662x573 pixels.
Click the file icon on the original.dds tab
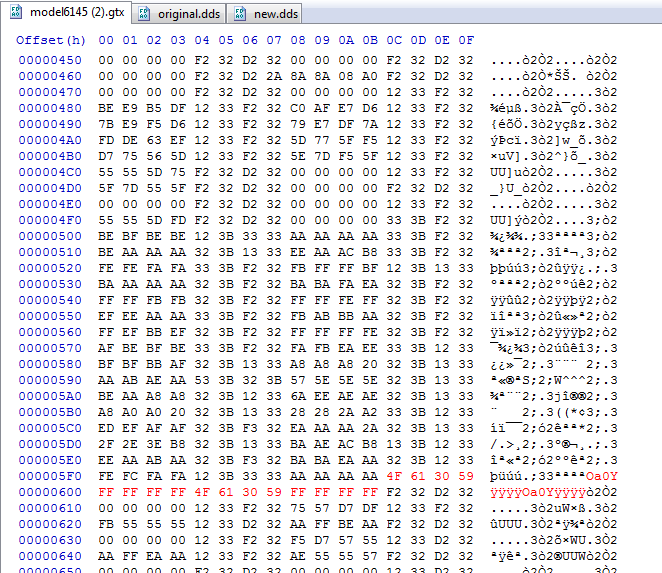(x=144, y=14)
